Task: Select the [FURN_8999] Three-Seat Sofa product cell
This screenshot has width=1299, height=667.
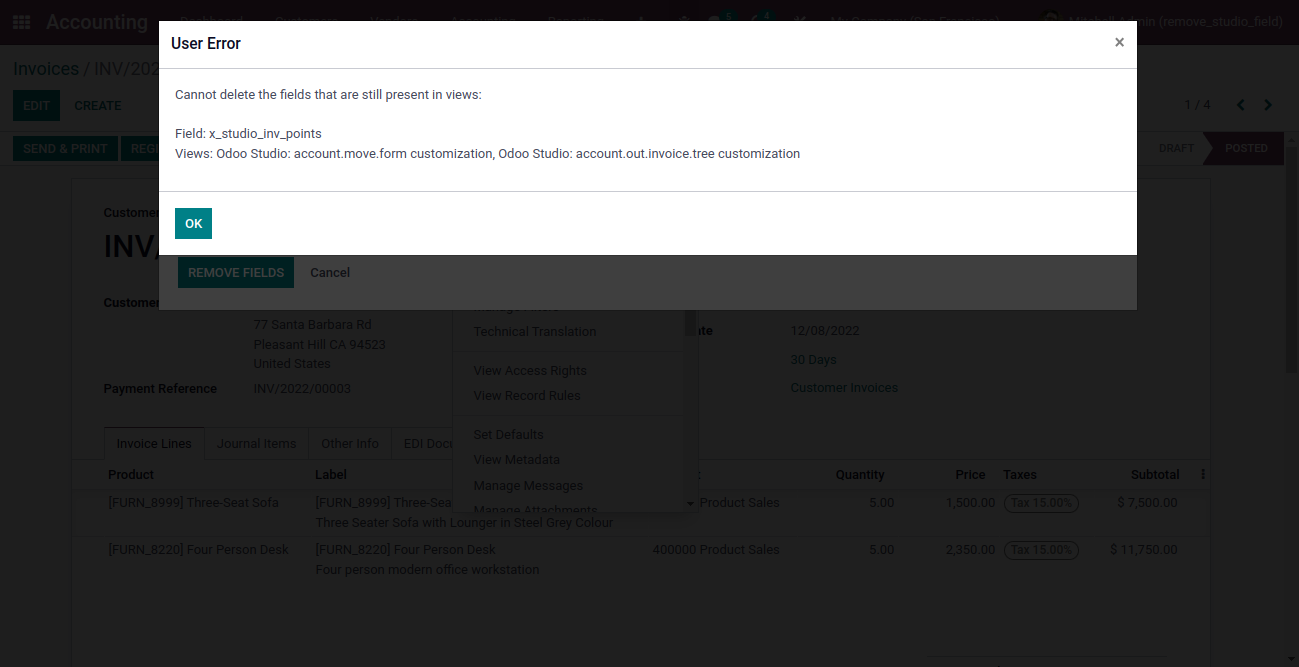Action: pyautogui.click(x=193, y=502)
